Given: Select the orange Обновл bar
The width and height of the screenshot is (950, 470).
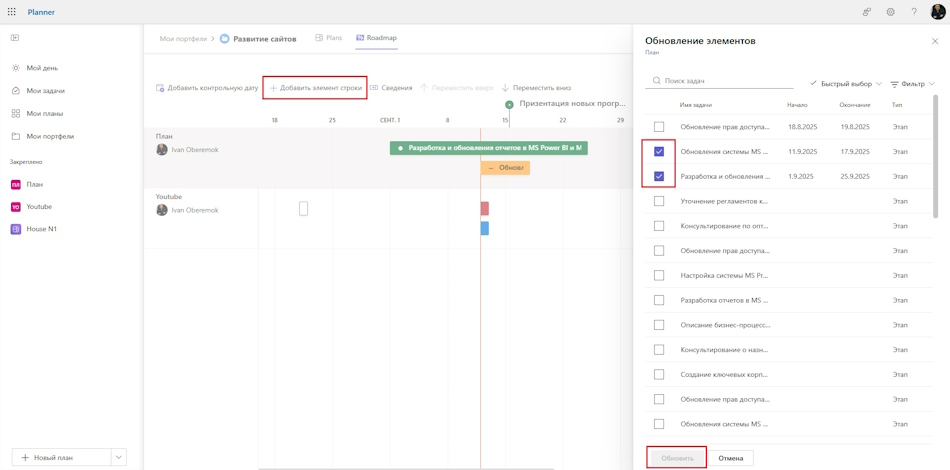Looking at the screenshot, I should click(x=505, y=168).
